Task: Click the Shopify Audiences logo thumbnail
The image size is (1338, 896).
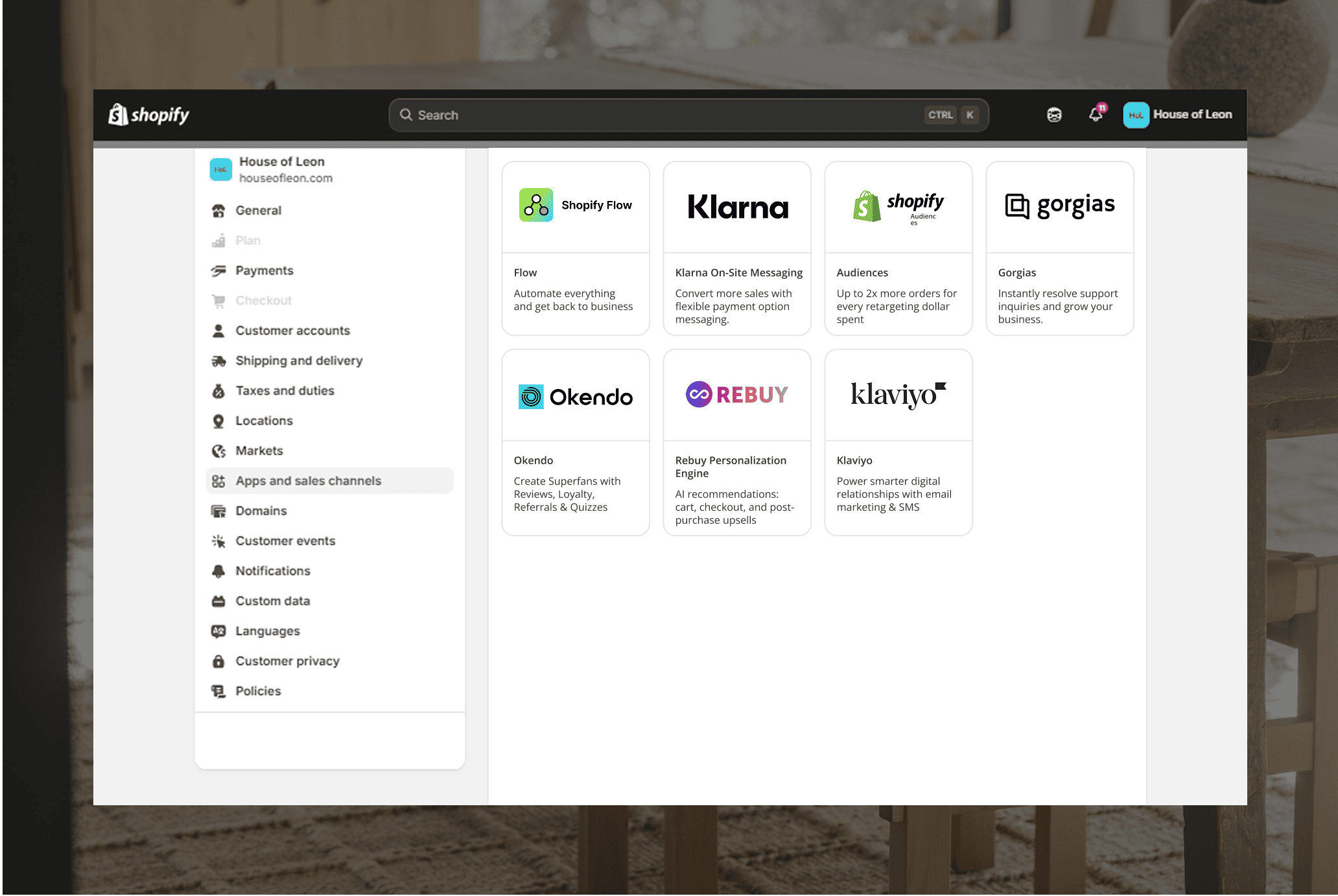Action: pyautogui.click(x=898, y=207)
